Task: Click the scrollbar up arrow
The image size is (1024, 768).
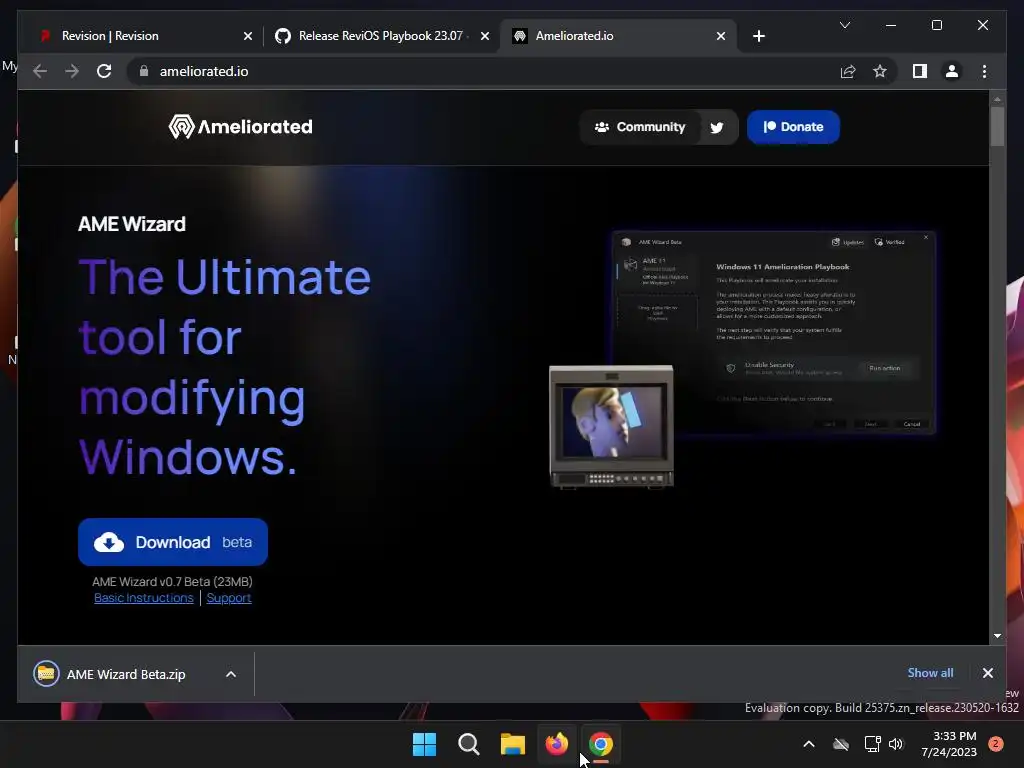Action: click(x=997, y=99)
